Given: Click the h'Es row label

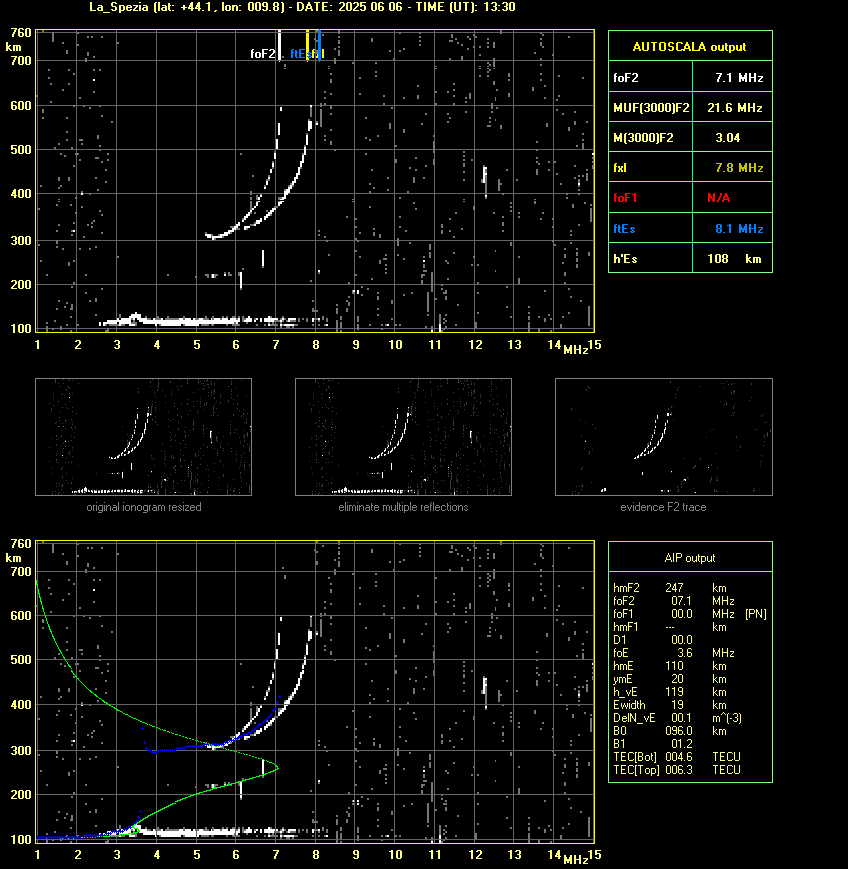Looking at the screenshot, I should [x=625, y=259].
